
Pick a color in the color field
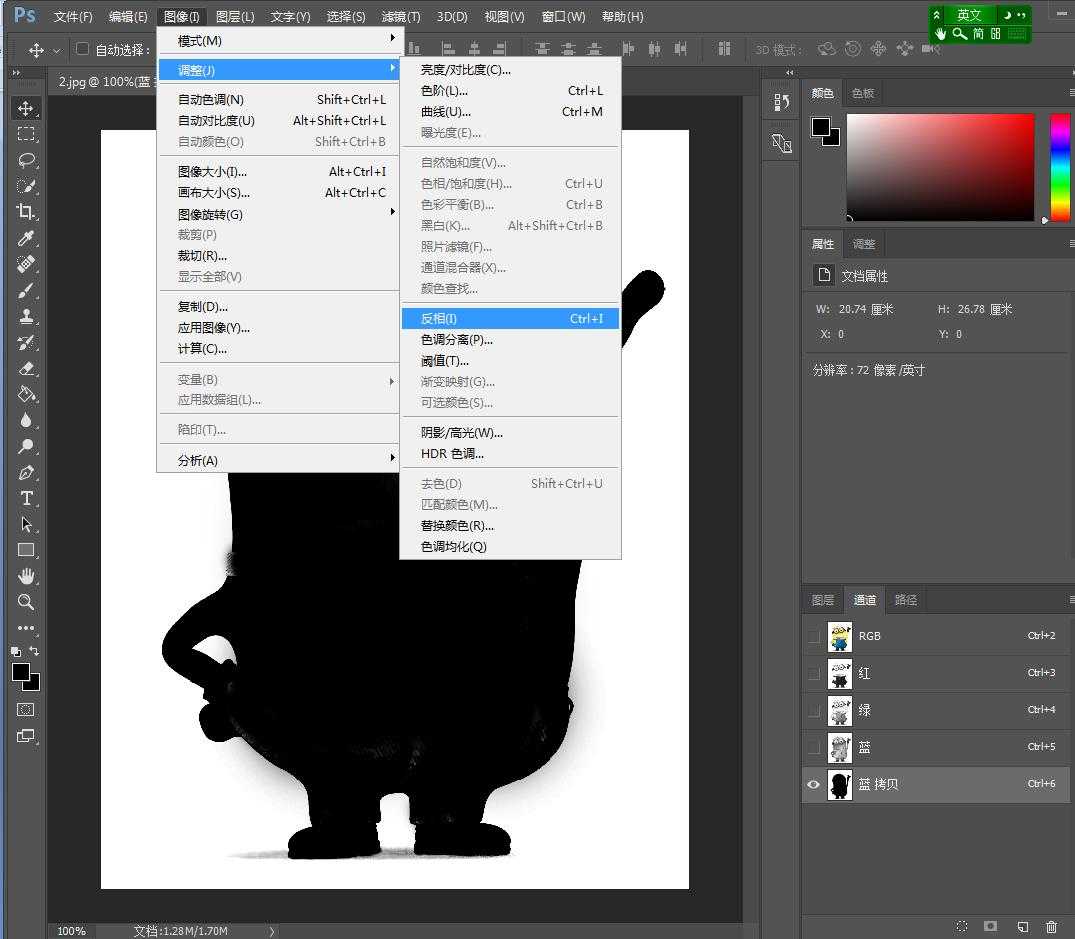pyautogui.click(x=940, y=167)
